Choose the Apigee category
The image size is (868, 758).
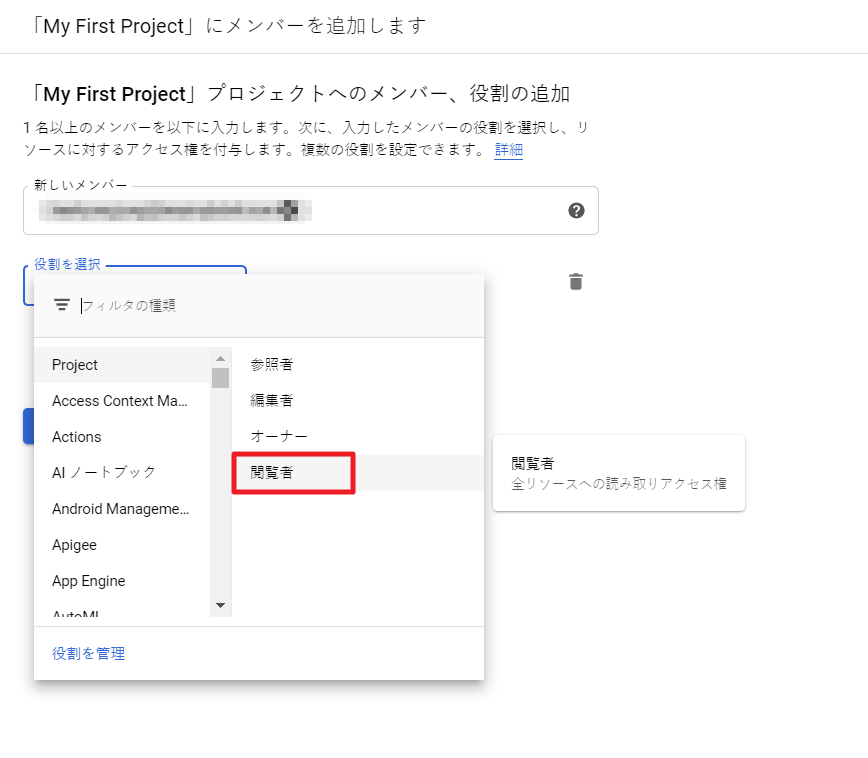pos(74,545)
